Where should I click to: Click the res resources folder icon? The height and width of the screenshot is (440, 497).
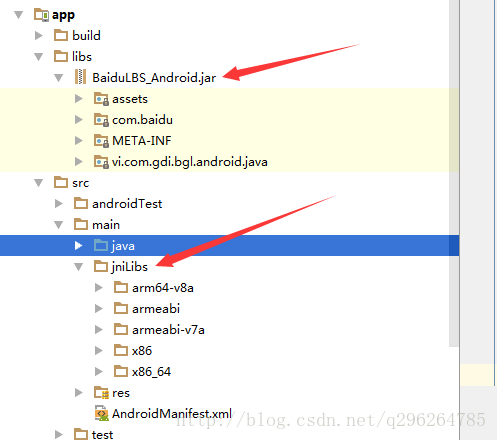coord(101,392)
